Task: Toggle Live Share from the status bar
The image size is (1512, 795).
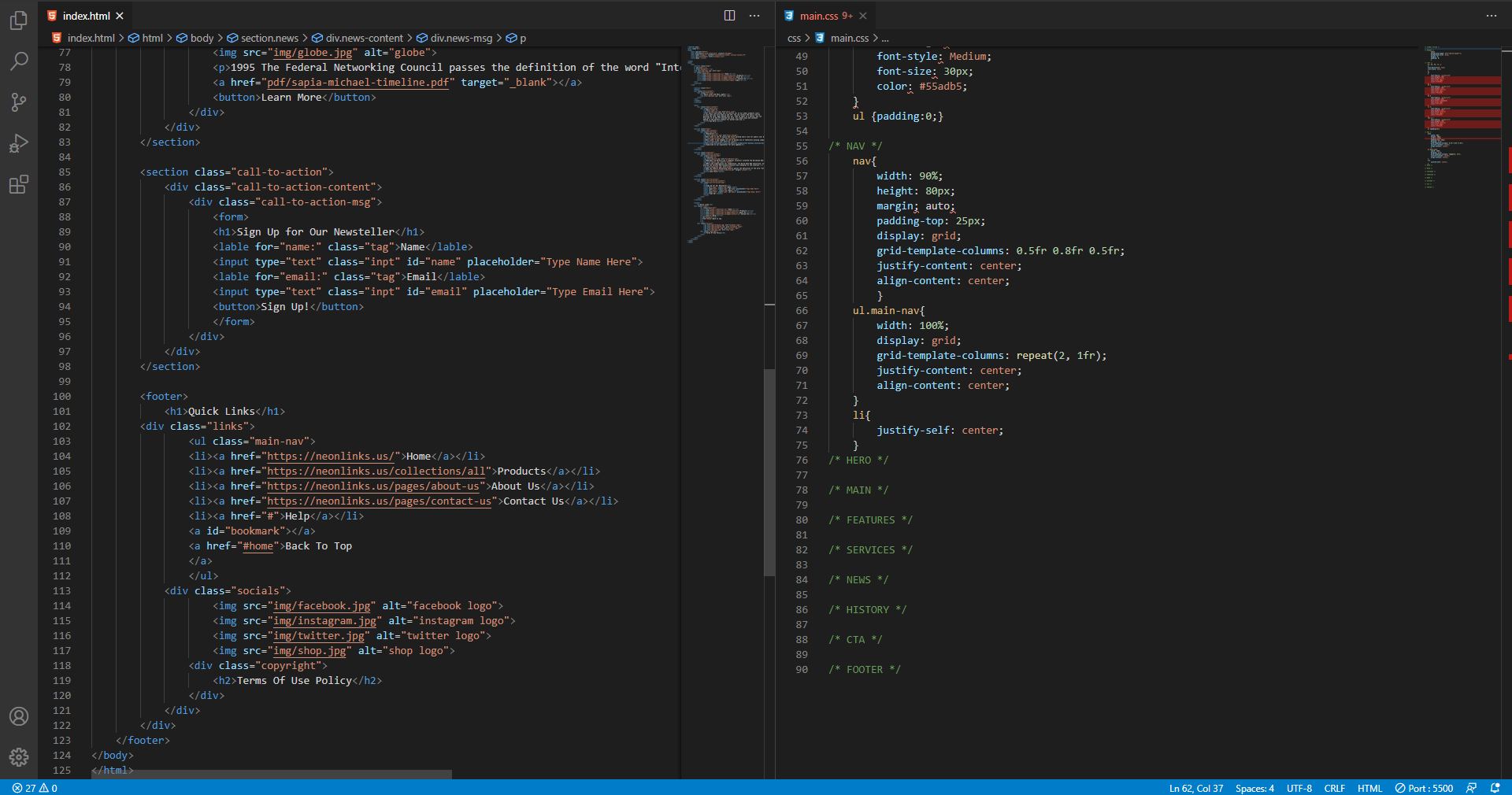Action: 1472,788
